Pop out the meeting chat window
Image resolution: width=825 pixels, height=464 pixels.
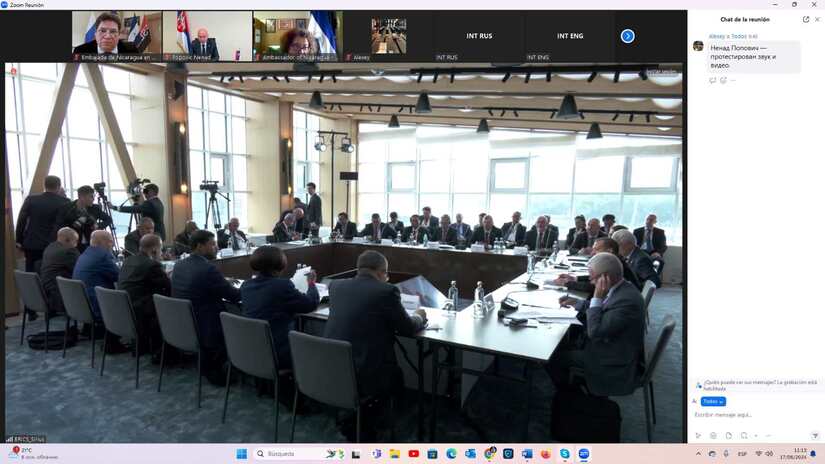coord(806,19)
